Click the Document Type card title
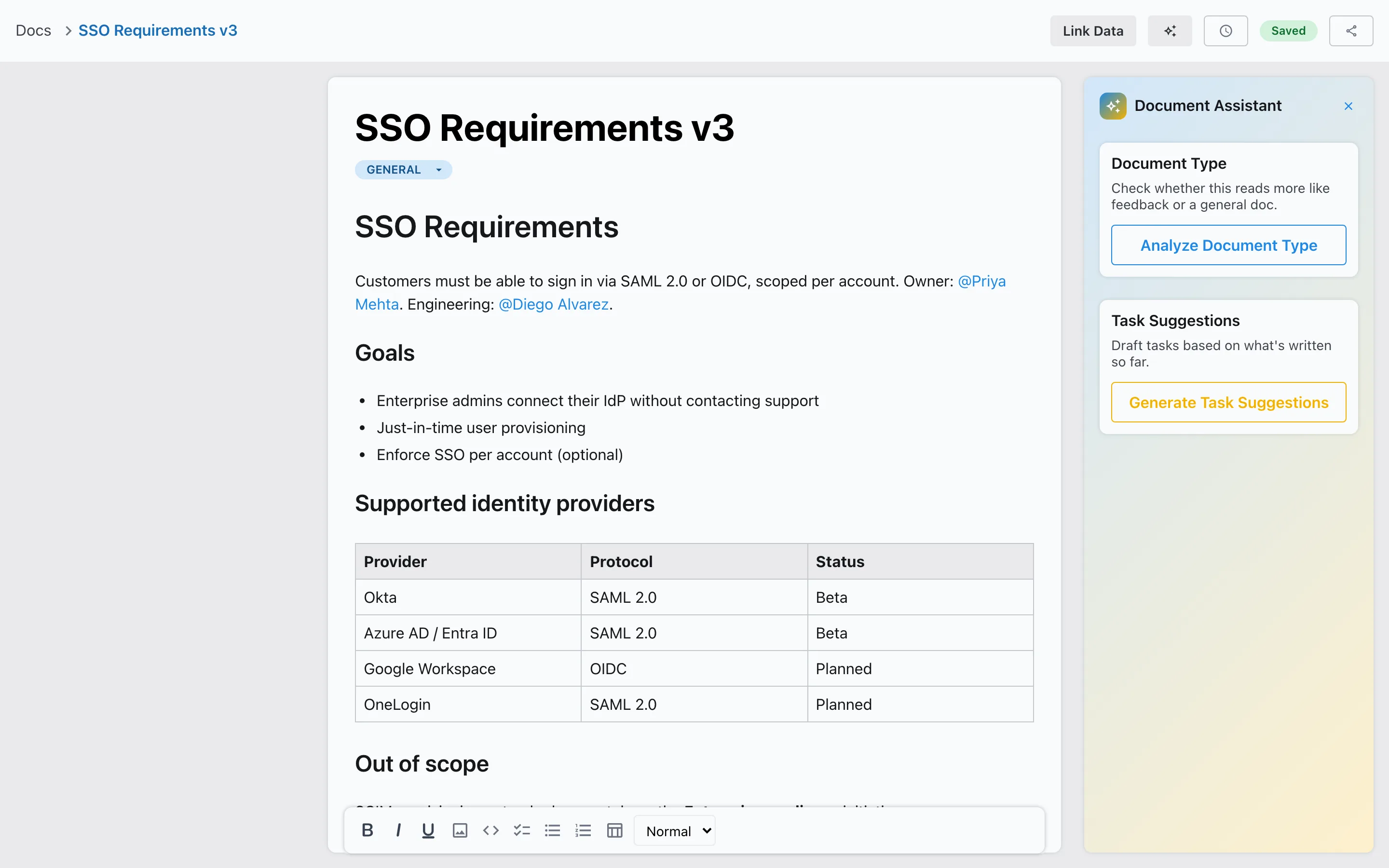Screen dimensions: 1389x868 tap(1169, 163)
